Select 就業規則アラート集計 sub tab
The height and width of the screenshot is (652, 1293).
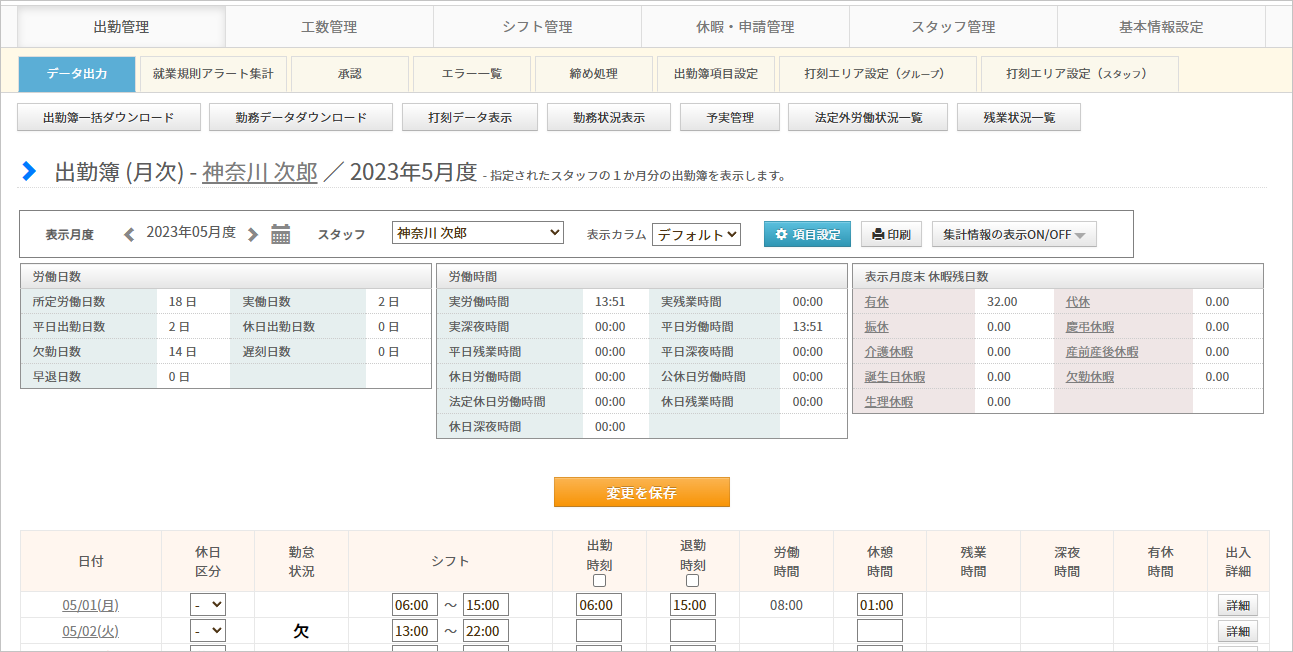coord(213,74)
